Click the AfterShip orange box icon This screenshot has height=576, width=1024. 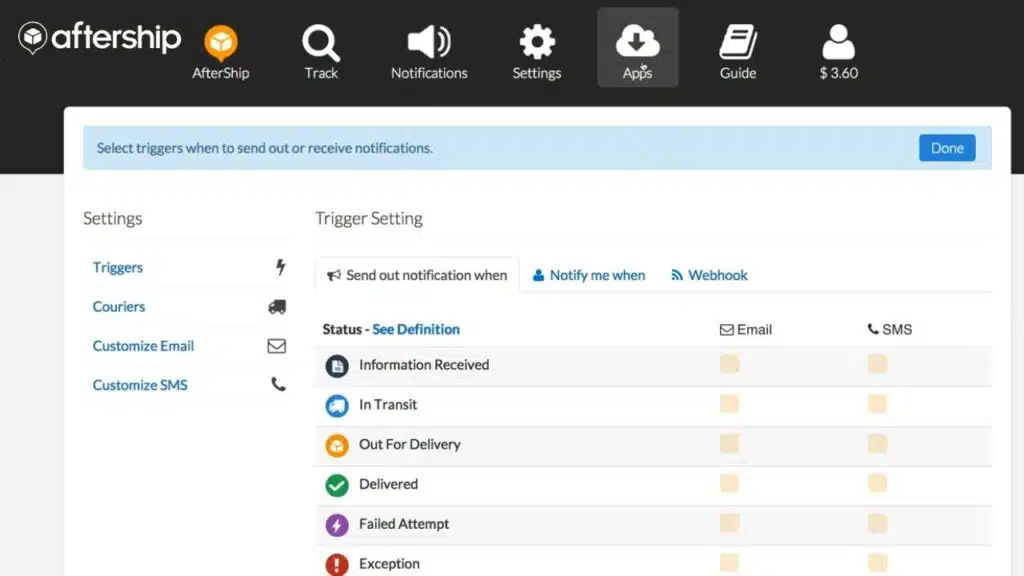220,43
